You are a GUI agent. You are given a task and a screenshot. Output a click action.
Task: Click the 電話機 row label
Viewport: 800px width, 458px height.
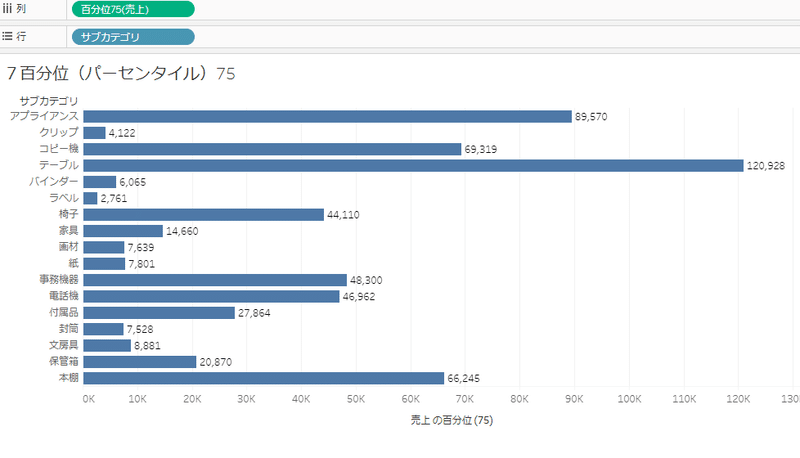[64, 296]
